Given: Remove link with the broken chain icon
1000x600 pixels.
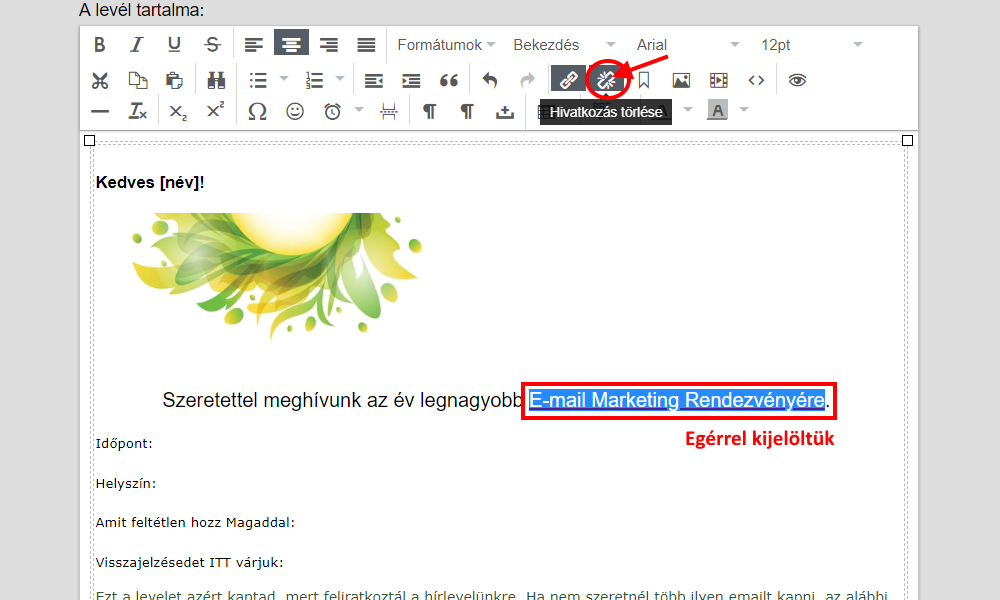Looking at the screenshot, I should 606,80.
